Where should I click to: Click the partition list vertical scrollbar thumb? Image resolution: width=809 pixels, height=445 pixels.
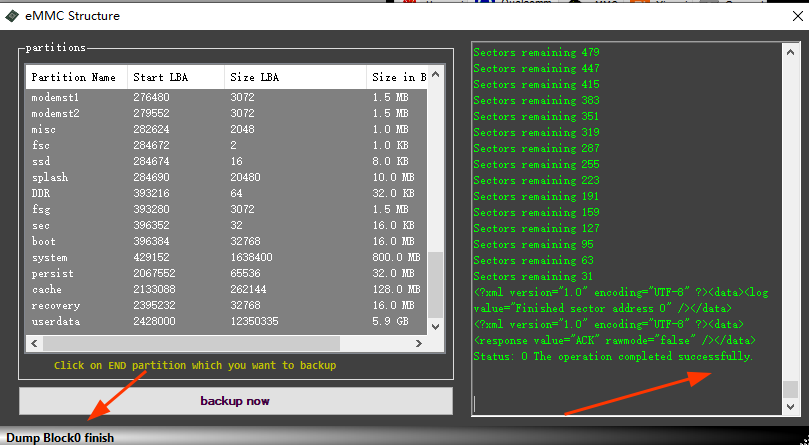tap(435, 284)
